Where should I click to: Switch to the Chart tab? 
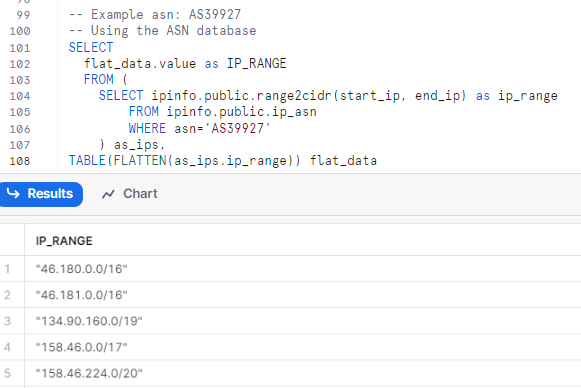click(x=130, y=194)
